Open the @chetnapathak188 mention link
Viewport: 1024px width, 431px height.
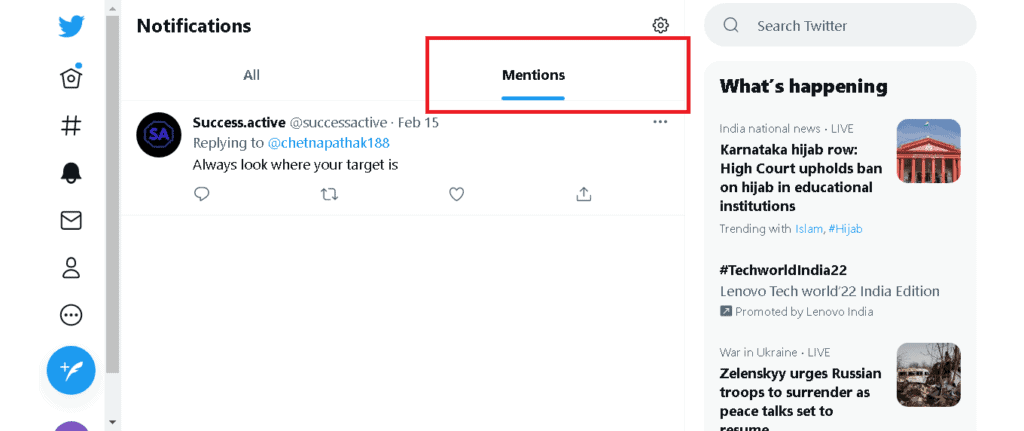328,143
